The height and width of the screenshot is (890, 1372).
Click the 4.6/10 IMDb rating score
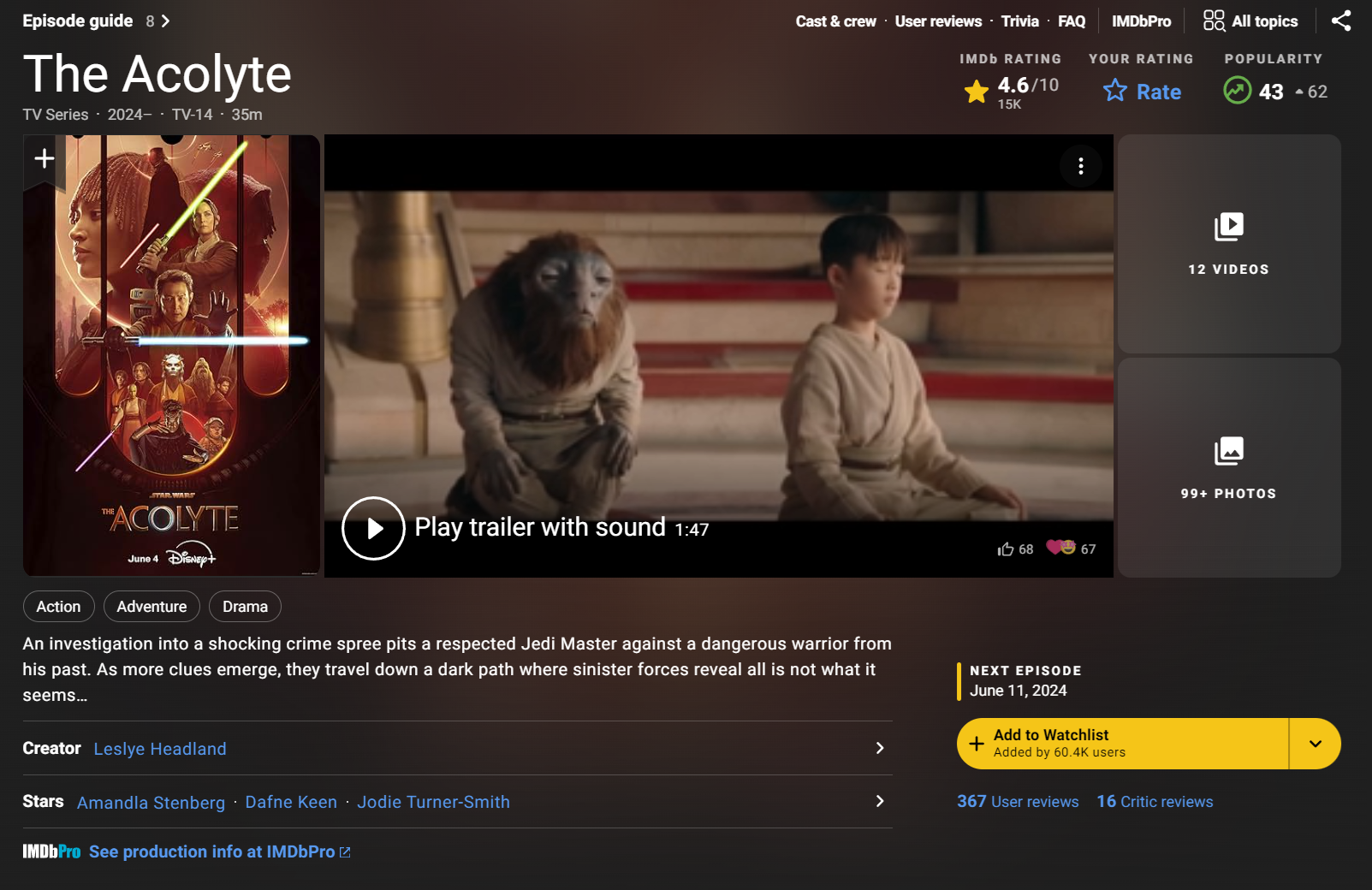point(1028,85)
